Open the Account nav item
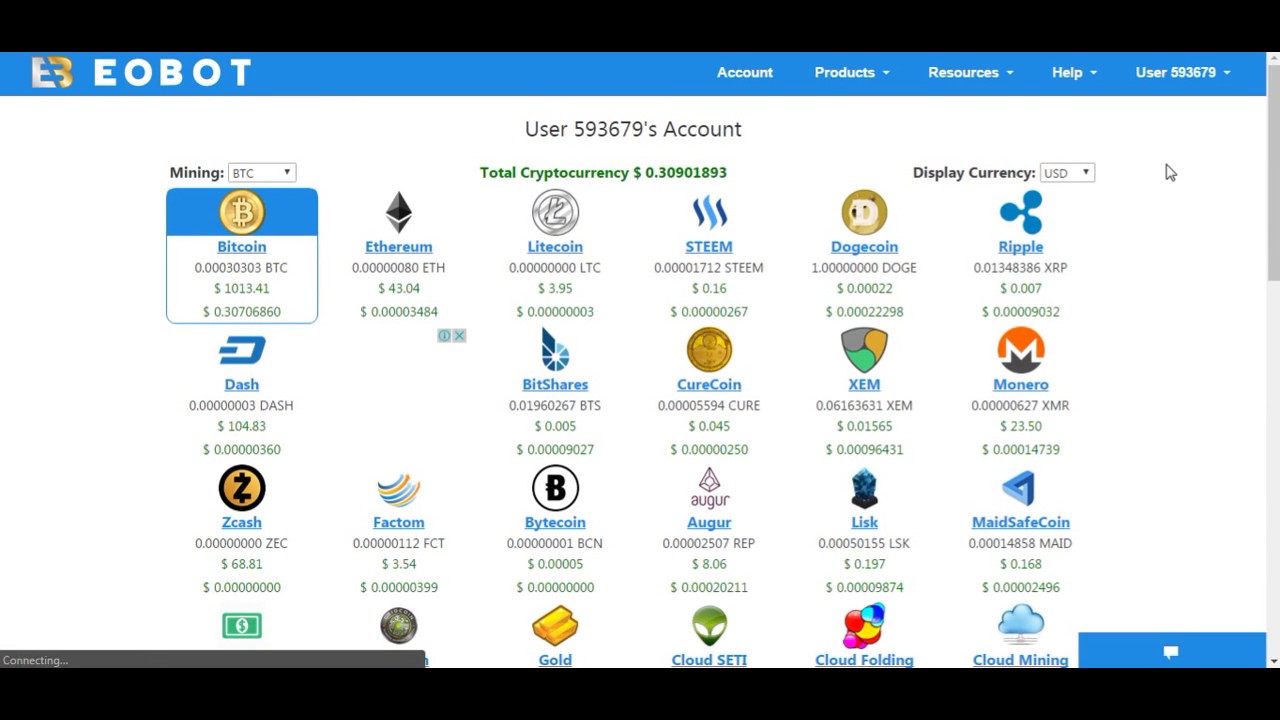Screen dimensions: 1280x720 745,72
